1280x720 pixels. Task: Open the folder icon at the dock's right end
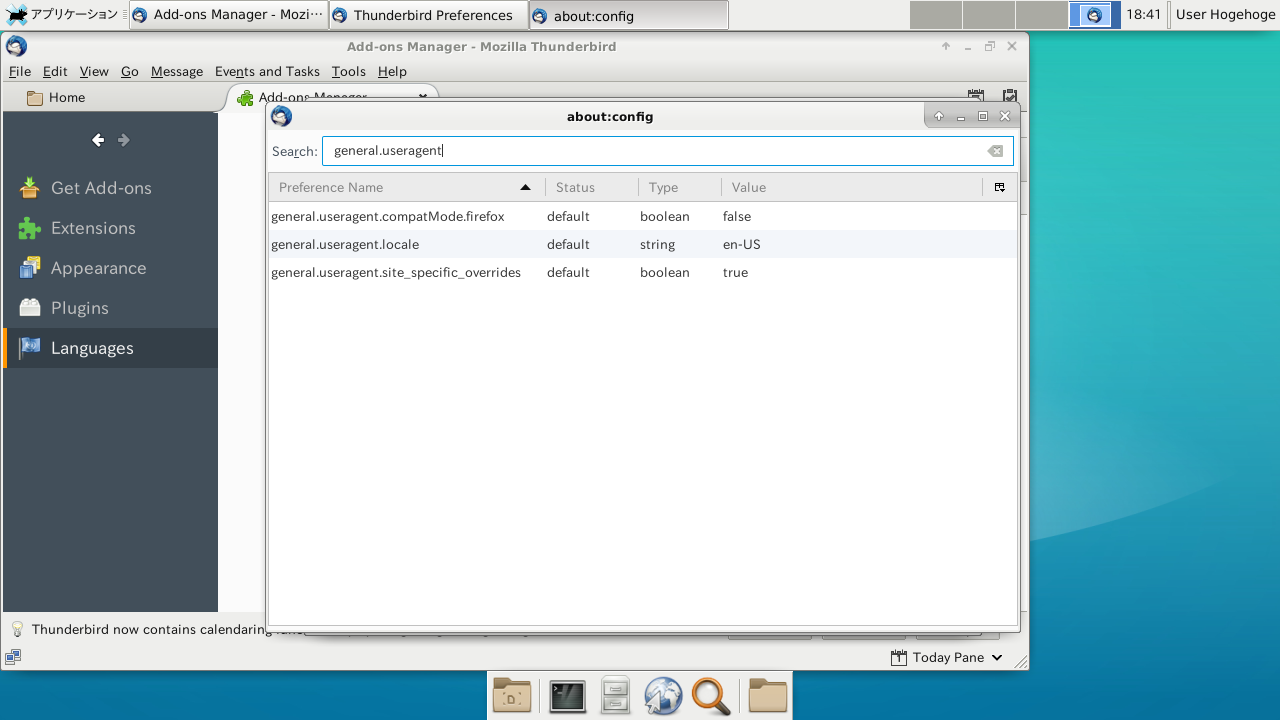coord(767,696)
